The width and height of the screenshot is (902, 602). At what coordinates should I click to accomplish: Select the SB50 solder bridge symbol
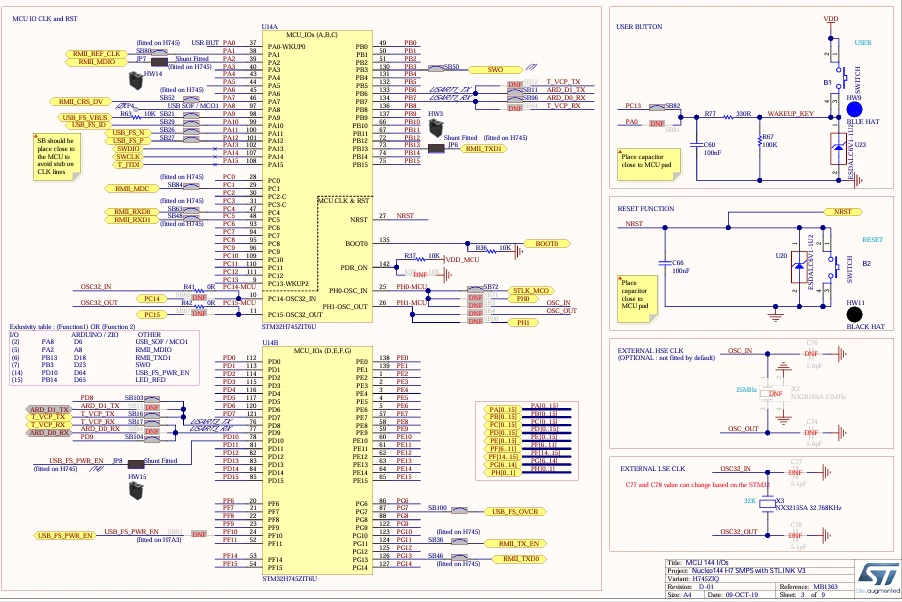[x=435, y=68]
